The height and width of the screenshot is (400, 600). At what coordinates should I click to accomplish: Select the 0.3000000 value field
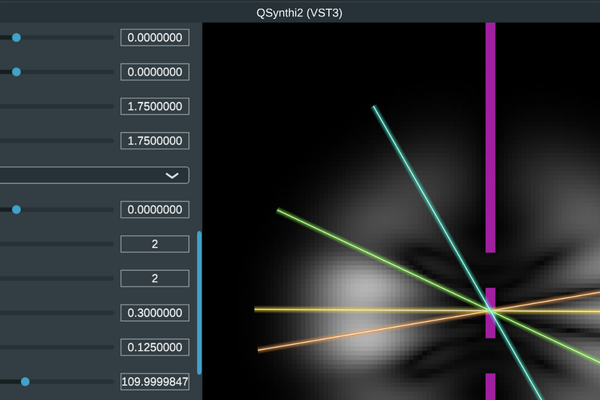155,313
